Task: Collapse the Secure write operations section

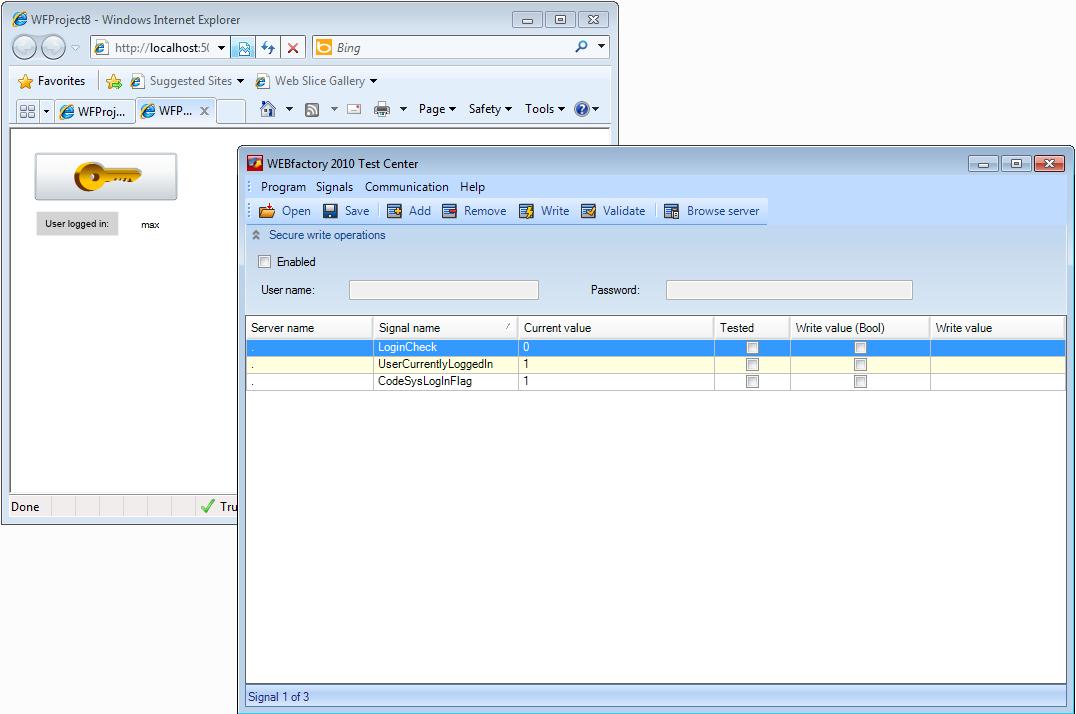Action: click(257, 236)
